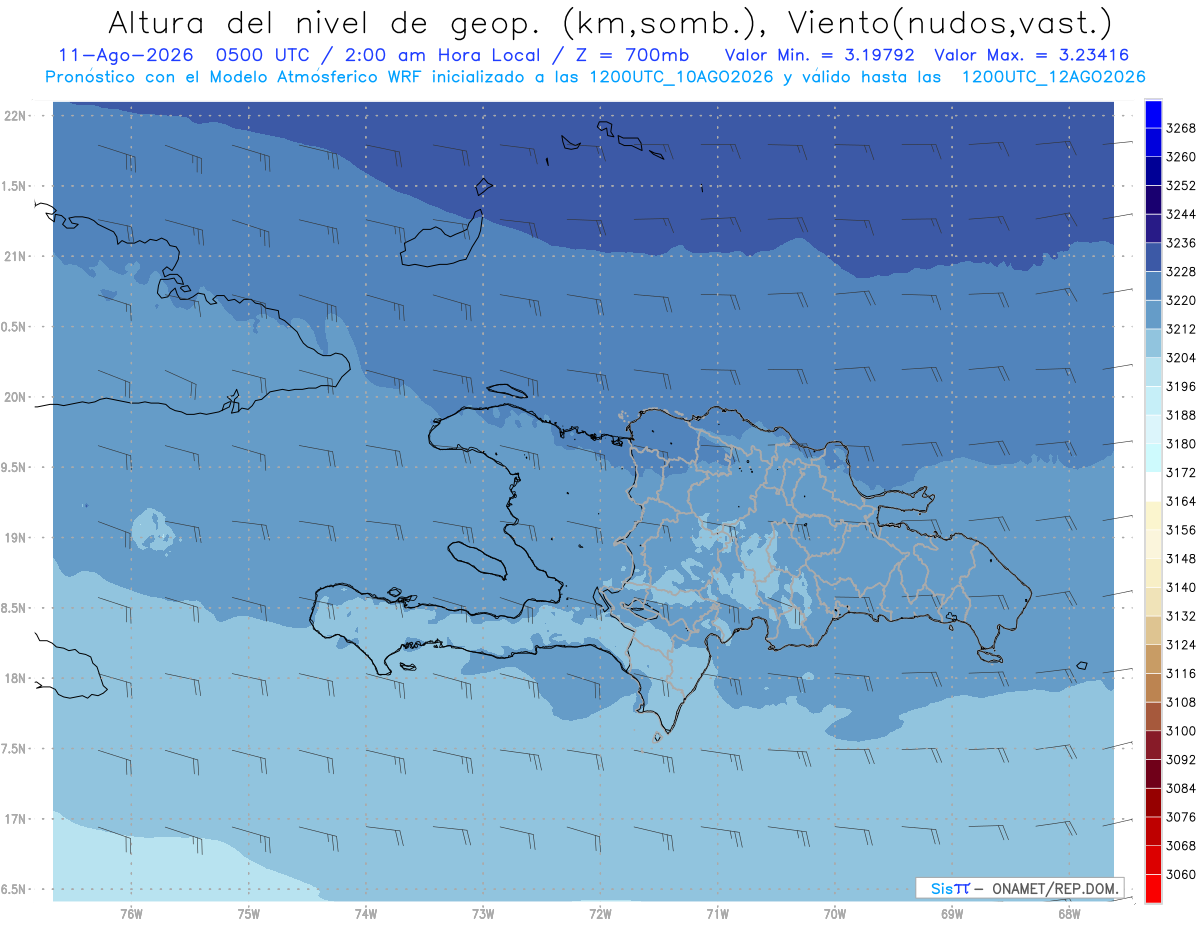Viewport: 1200px width, 927px height.
Task: Click the '3148' colorbar value label
Action: pyautogui.click(x=1181, y=559)
